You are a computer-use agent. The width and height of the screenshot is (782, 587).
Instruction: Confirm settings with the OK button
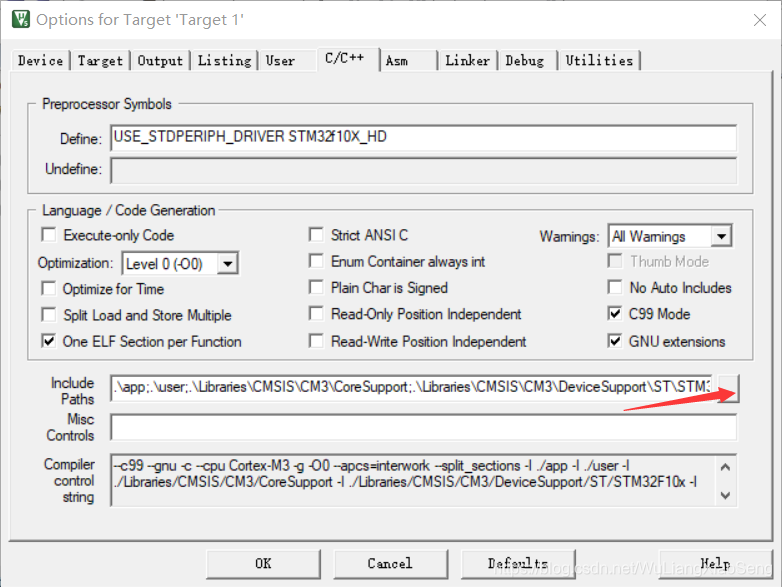tap(263, 564)
